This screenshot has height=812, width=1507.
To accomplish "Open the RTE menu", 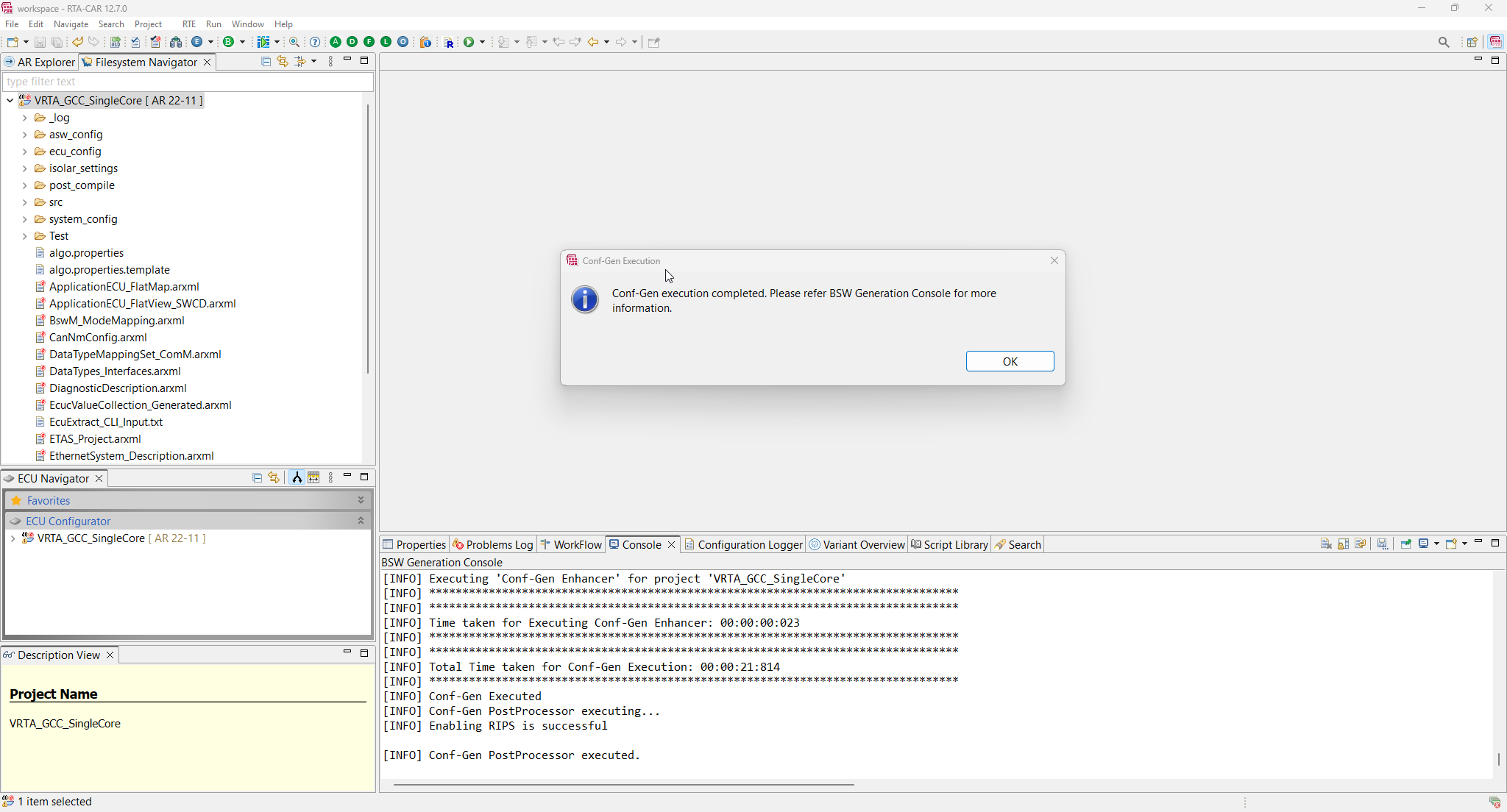I will [189, 24].
